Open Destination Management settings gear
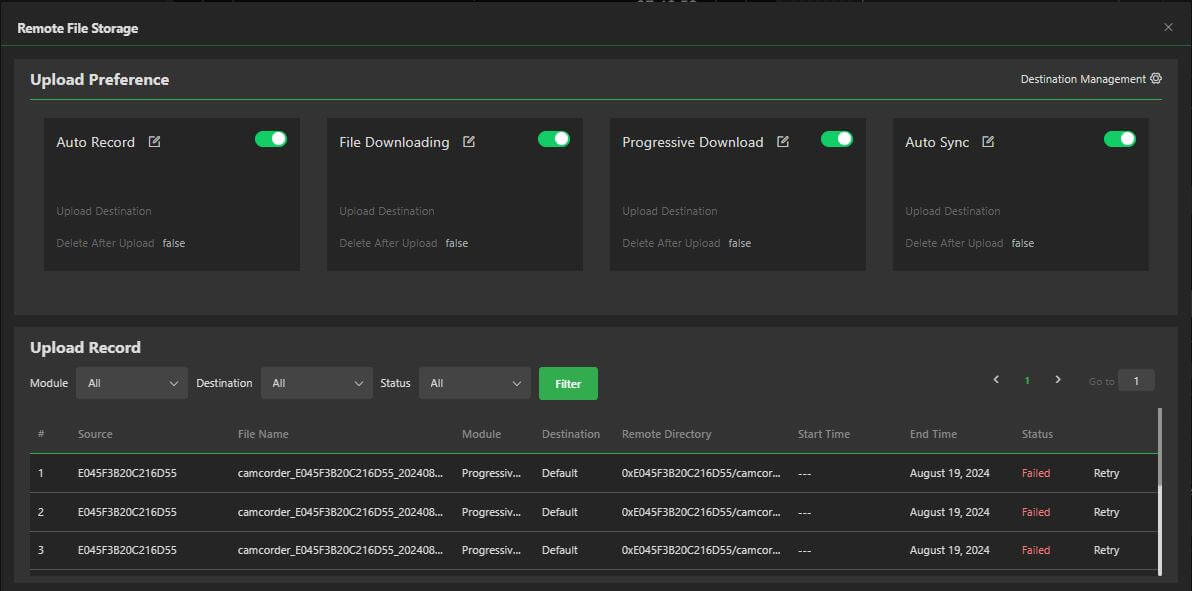The width and height of the screenshot is (1192, 591). [1156, 78]
